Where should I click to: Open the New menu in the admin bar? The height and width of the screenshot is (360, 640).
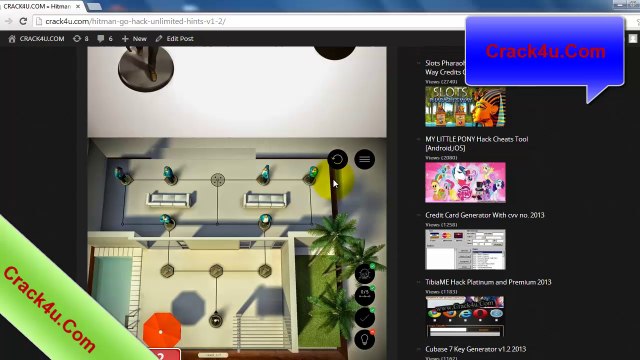134,39
